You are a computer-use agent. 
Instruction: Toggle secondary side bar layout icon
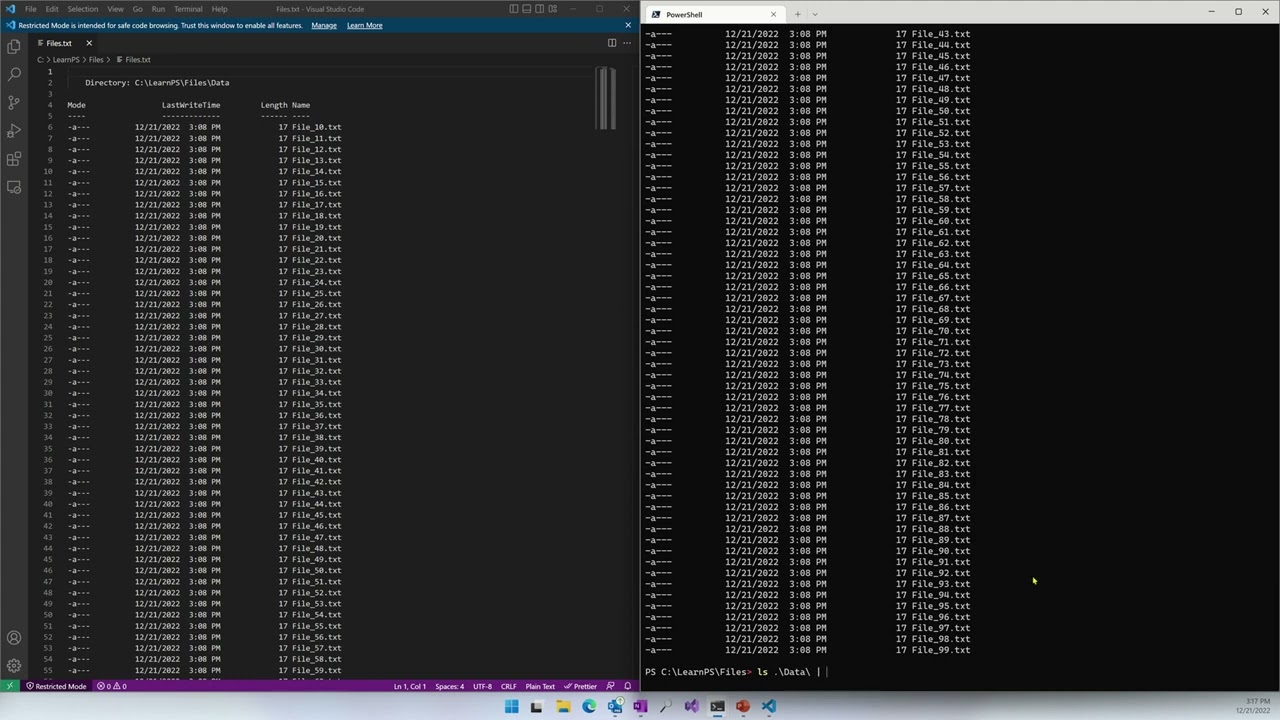[x=540, y=9]
